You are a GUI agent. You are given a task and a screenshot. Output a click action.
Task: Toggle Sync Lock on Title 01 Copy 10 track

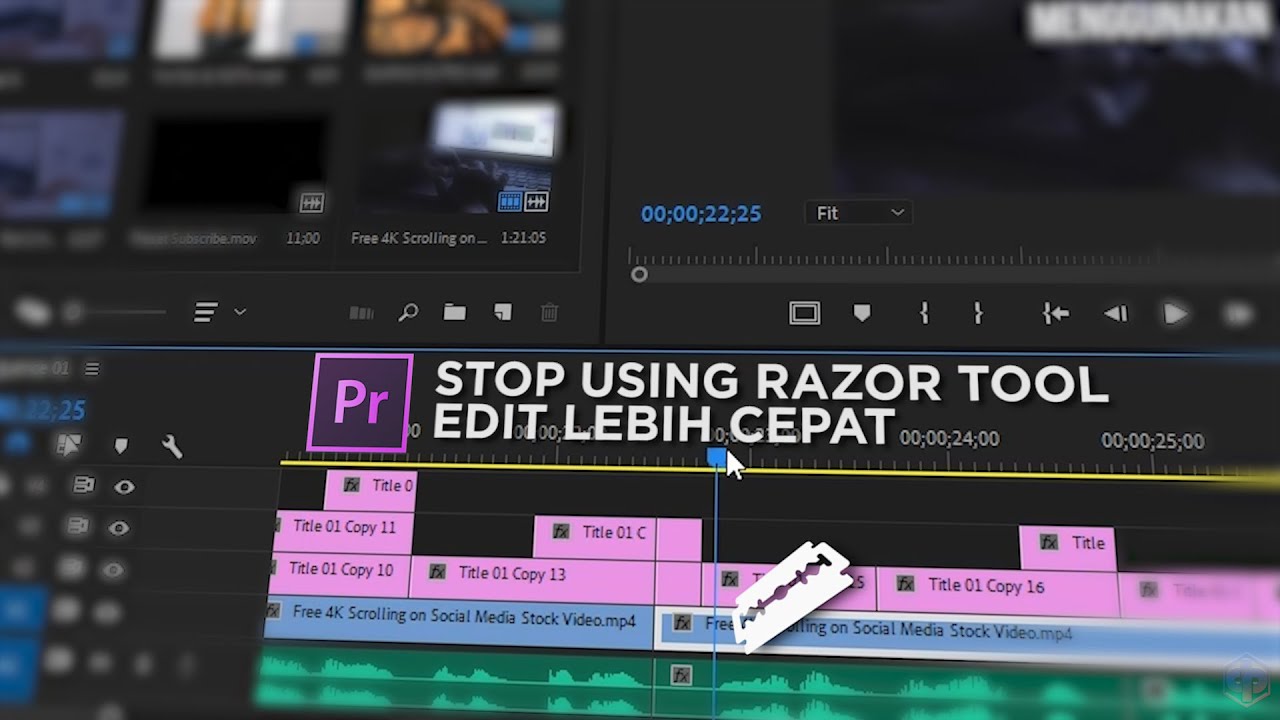(72, 569)
